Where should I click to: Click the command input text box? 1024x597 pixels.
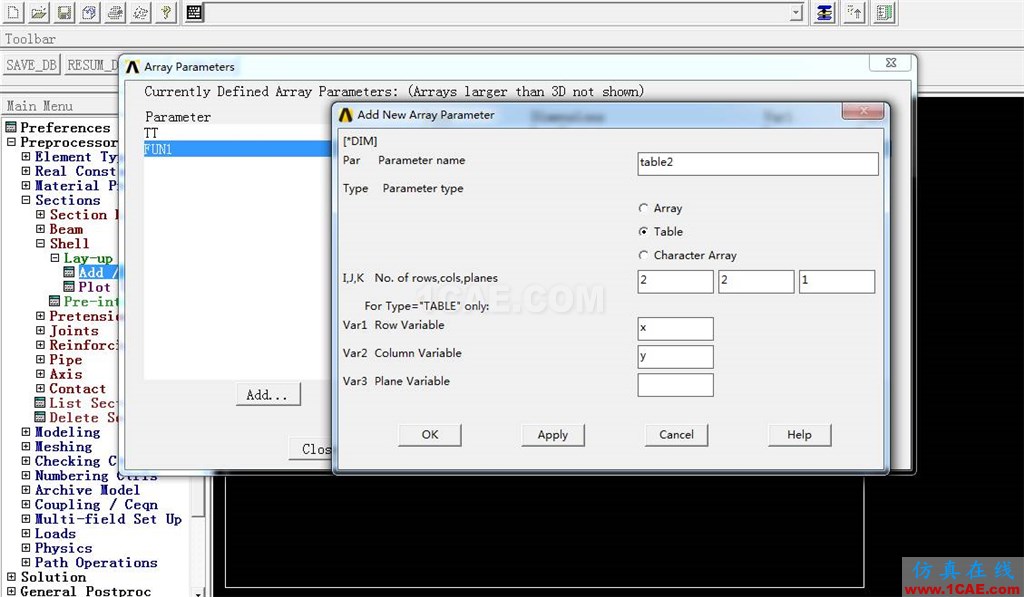click(498, 12)
